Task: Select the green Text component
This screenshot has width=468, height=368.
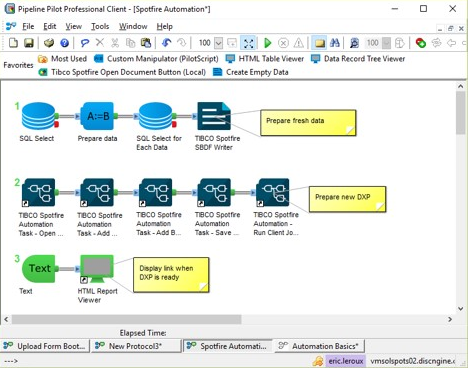Action: (39, 269)
